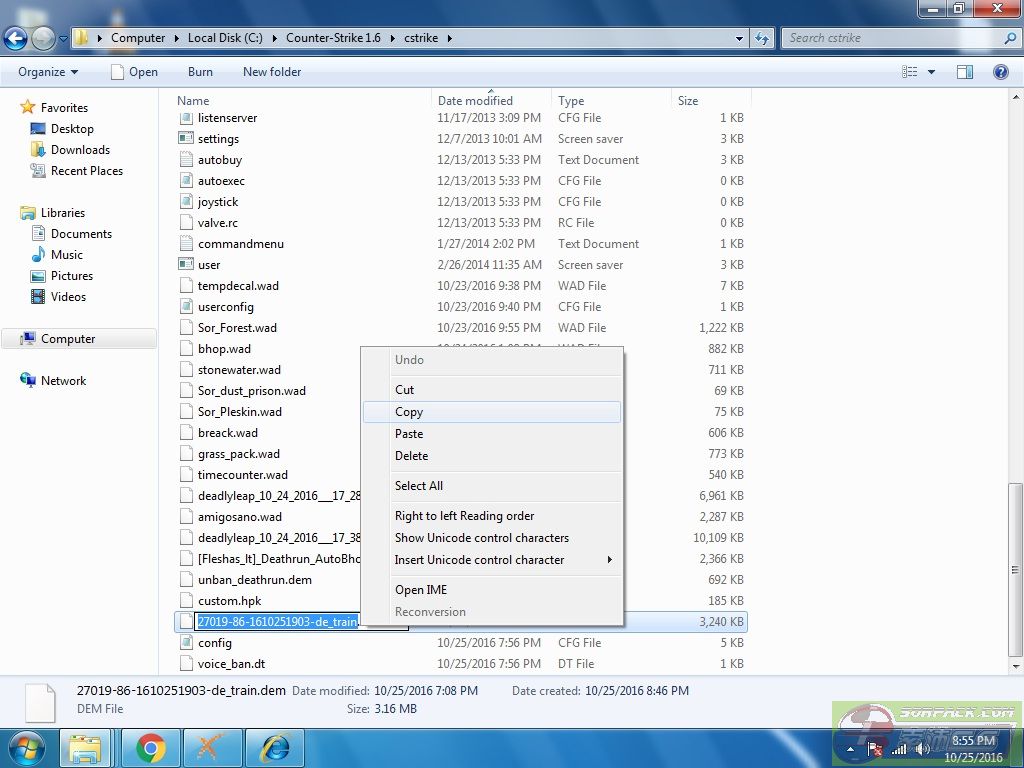Expand the Organize dropdown menu
Viewport: 1024px width, 768px height.
[47, 72]
